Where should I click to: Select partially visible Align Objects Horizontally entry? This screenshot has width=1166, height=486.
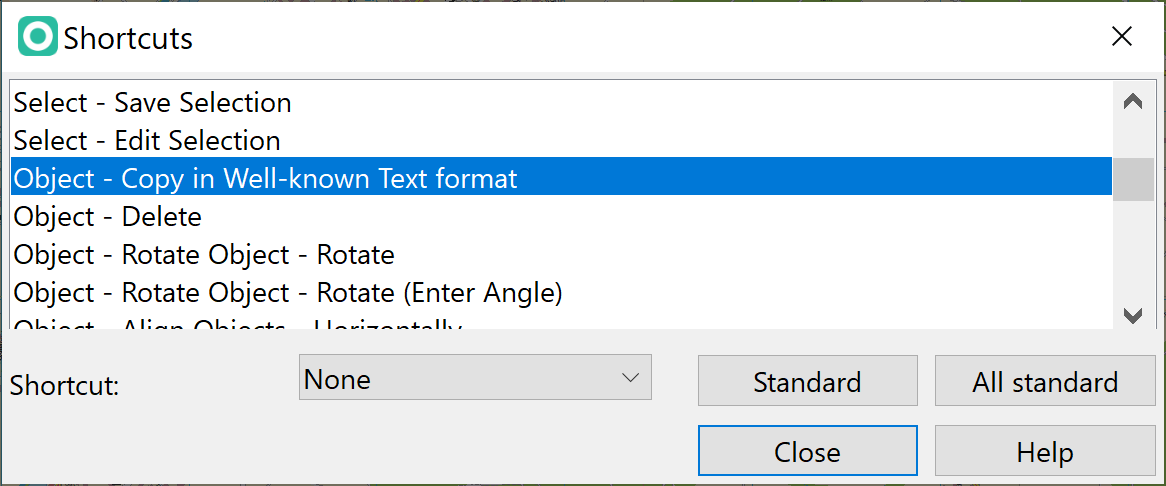[x=561, y=321]
